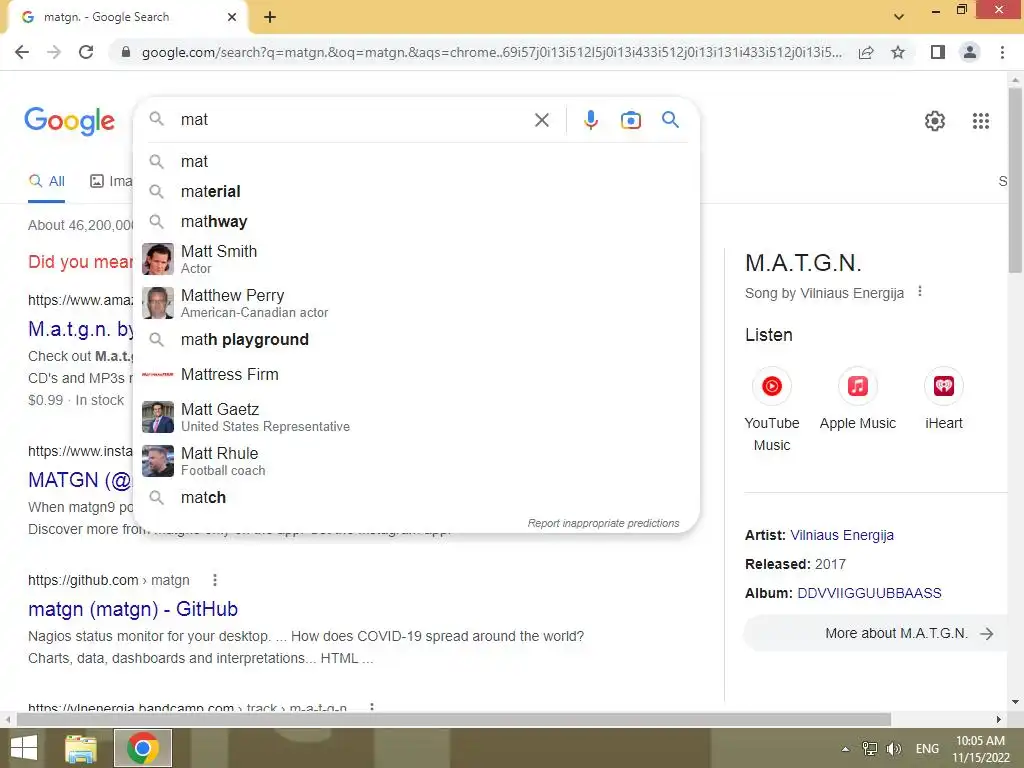Click the Google logo

(x=69, y=121)
